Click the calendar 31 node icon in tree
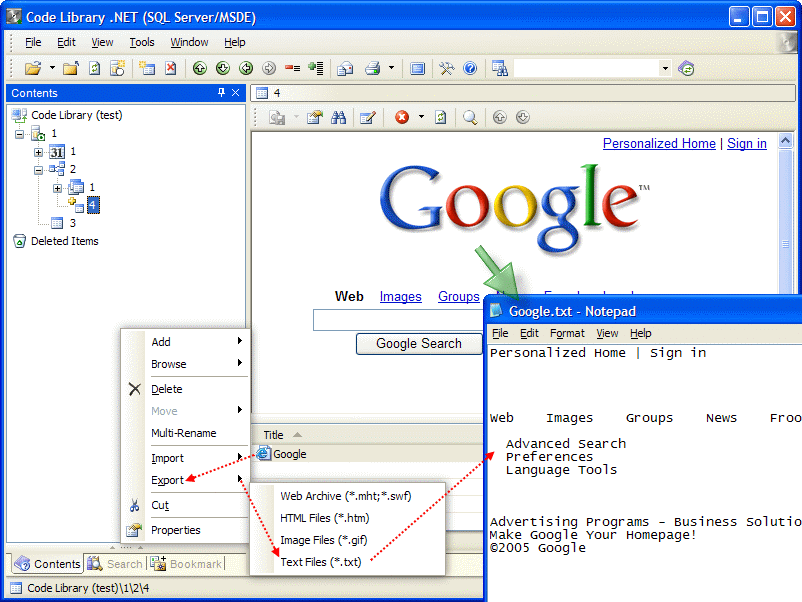 [57, 152]
